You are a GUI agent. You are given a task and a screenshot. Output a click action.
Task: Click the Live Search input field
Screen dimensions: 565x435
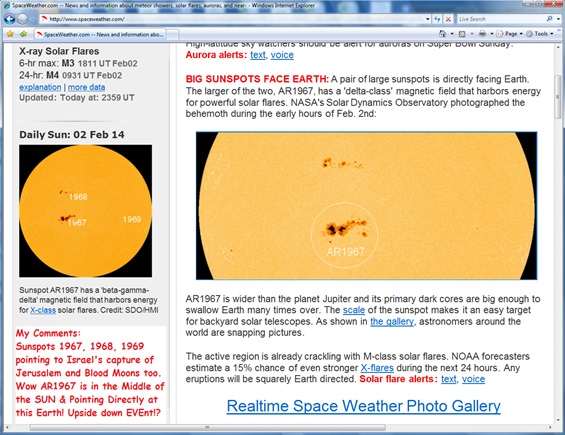[x=500, y=19]
